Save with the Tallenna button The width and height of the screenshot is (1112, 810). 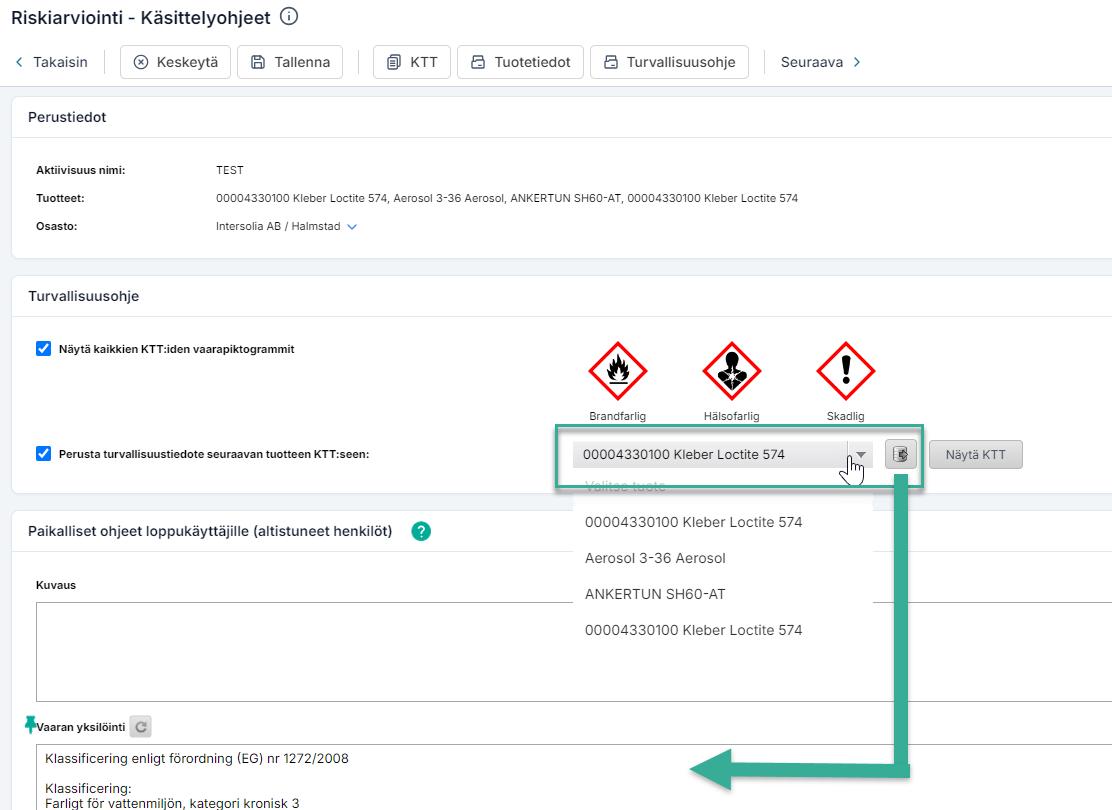click(290, 62)
